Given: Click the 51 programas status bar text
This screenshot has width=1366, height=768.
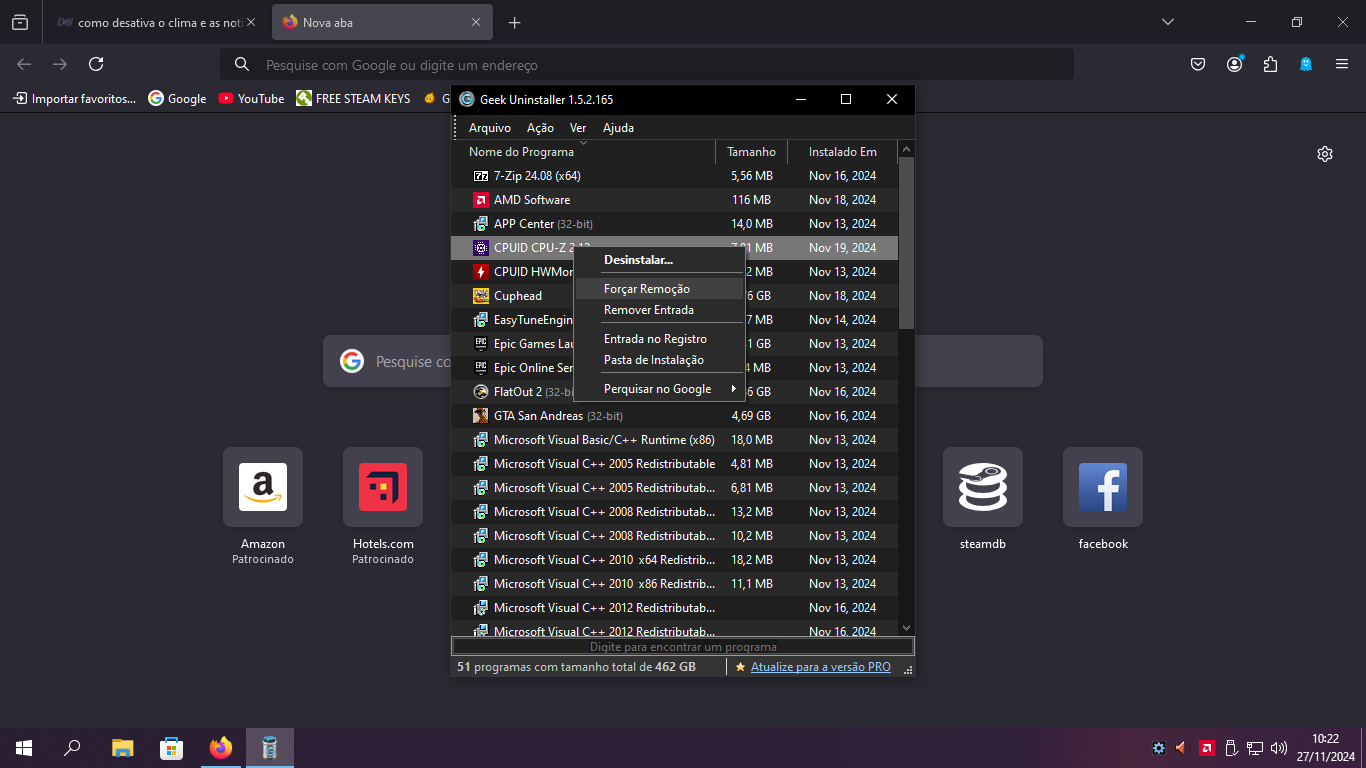Looking at the screenshot, I should tap(576, 667).
